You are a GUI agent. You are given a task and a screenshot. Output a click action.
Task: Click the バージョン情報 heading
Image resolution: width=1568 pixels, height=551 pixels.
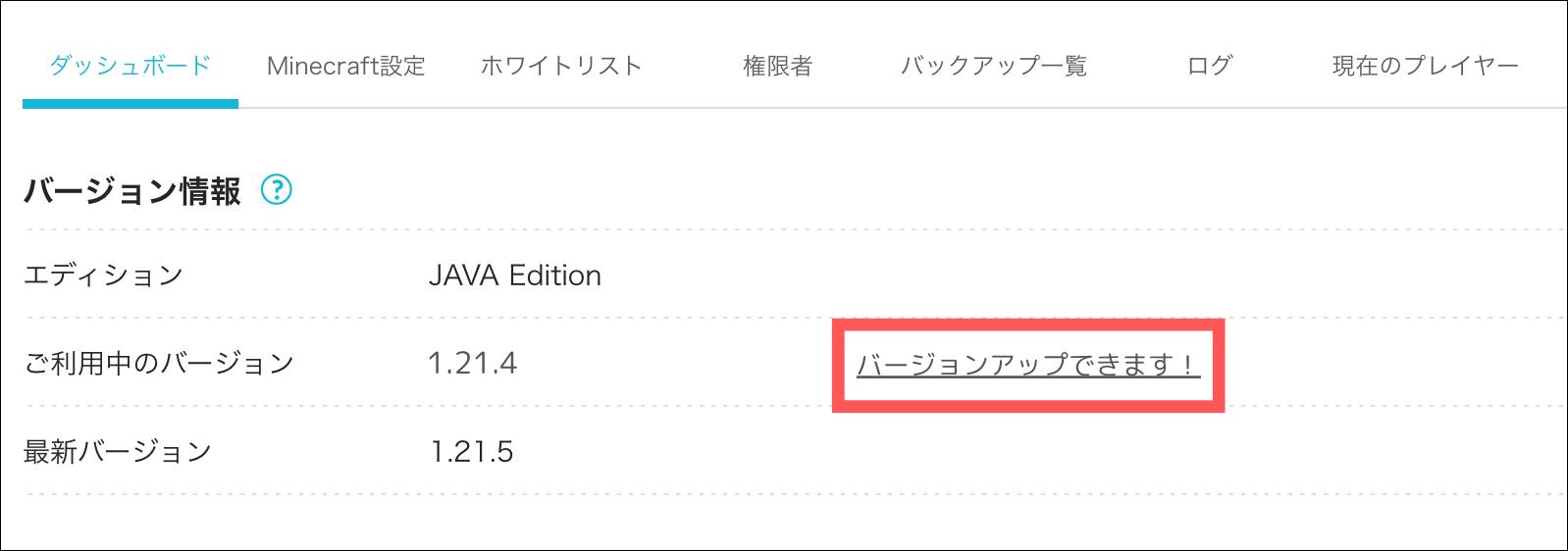point(132,190)
